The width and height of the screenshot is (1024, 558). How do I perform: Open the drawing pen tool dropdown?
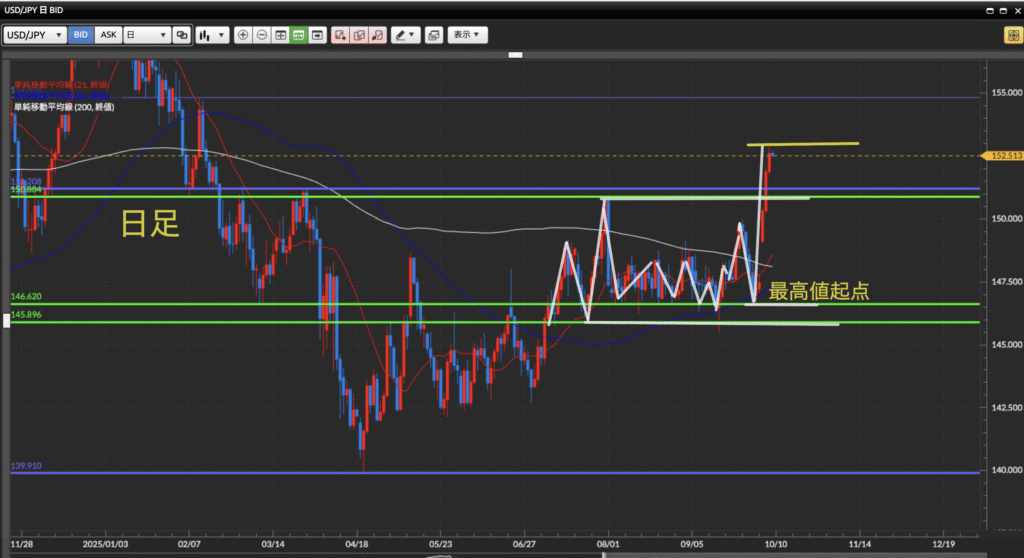point(405,35)
